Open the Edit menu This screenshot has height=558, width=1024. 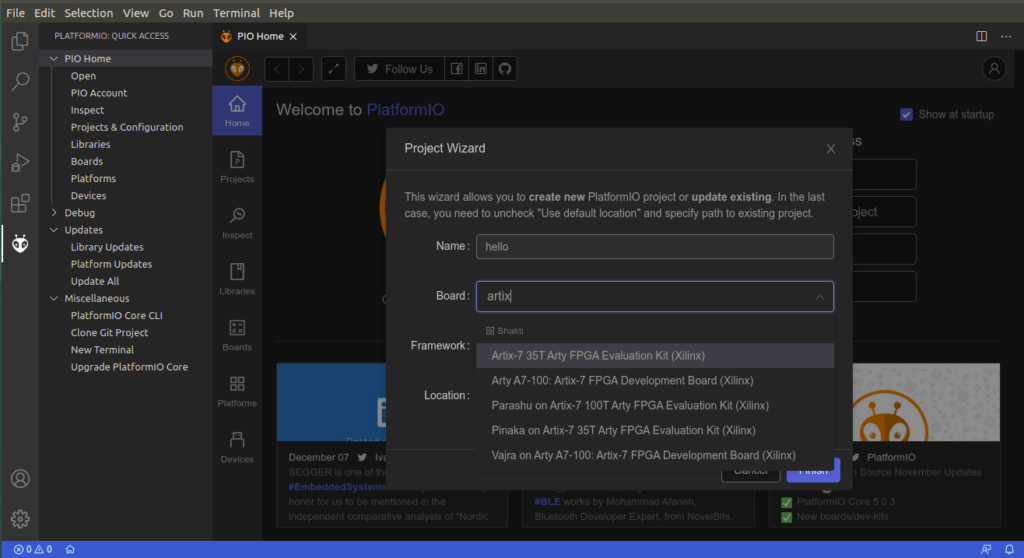[44, 12]
